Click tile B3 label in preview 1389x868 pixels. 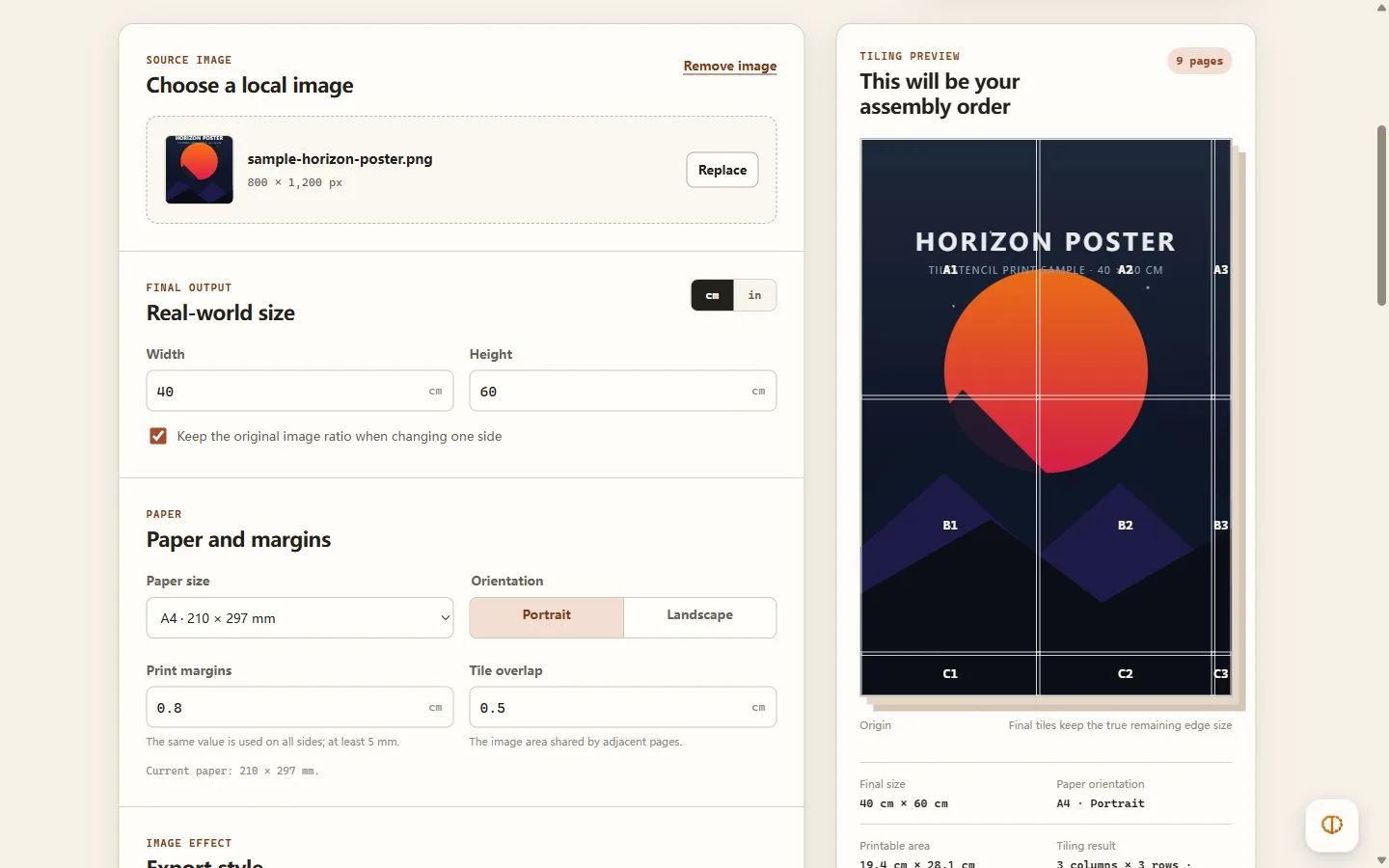1221,526
